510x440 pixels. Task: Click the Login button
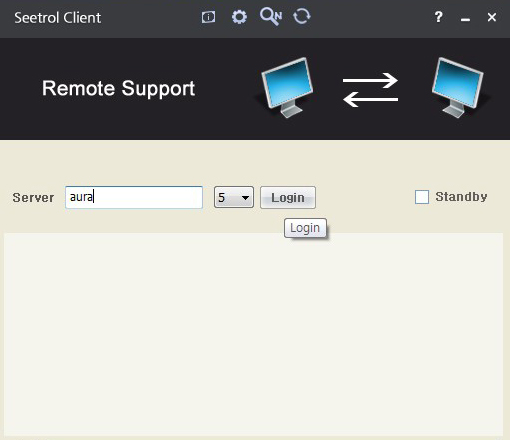click(288, 197)
